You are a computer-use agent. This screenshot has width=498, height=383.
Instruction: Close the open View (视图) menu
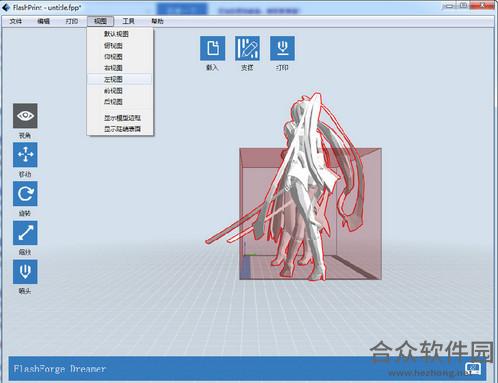(x=100, y=21)
